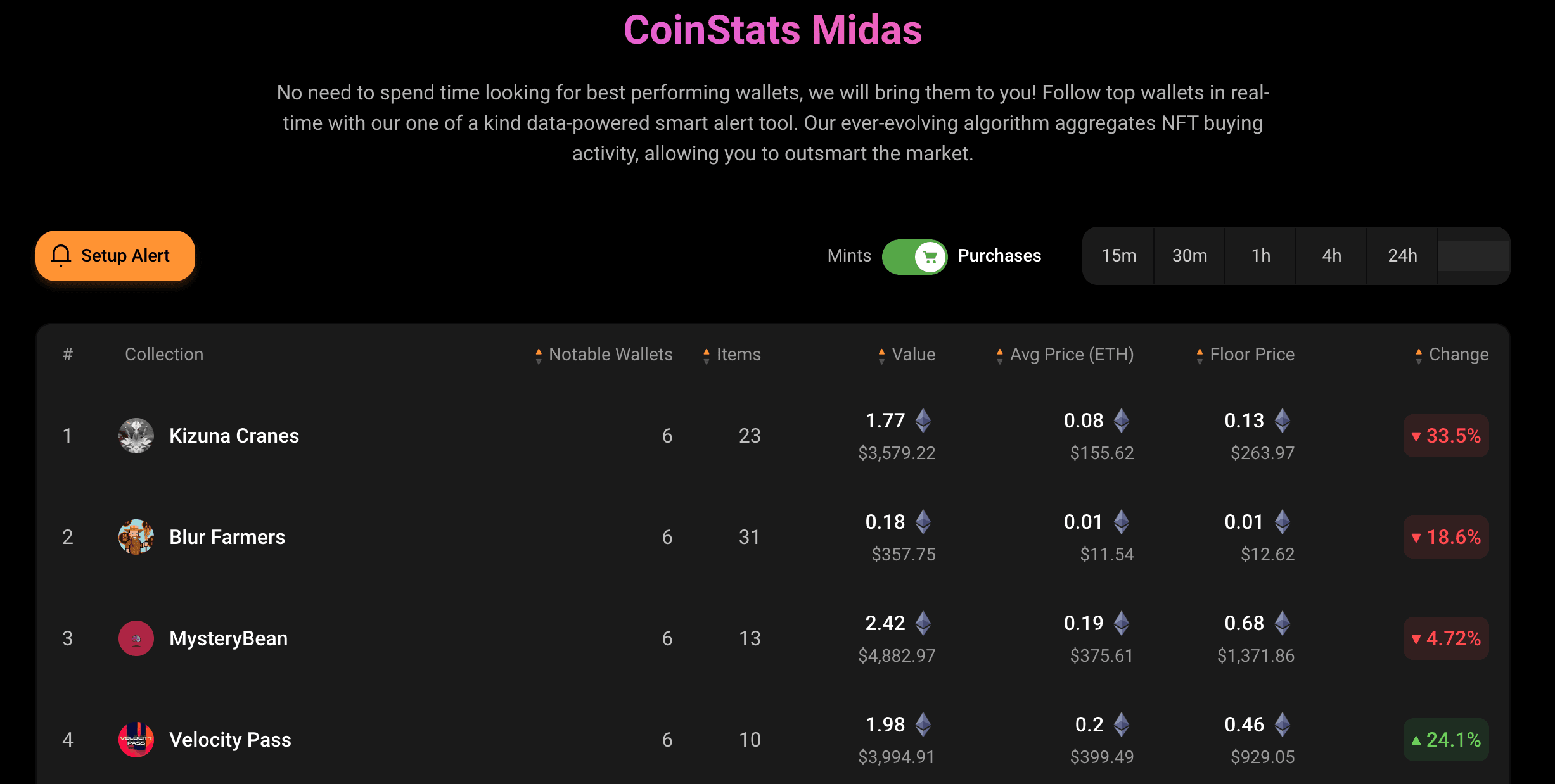Click the Ethereum icon beside Blur Farmers avg price
The image size is (1555, 784).
tap(1122, 522)
